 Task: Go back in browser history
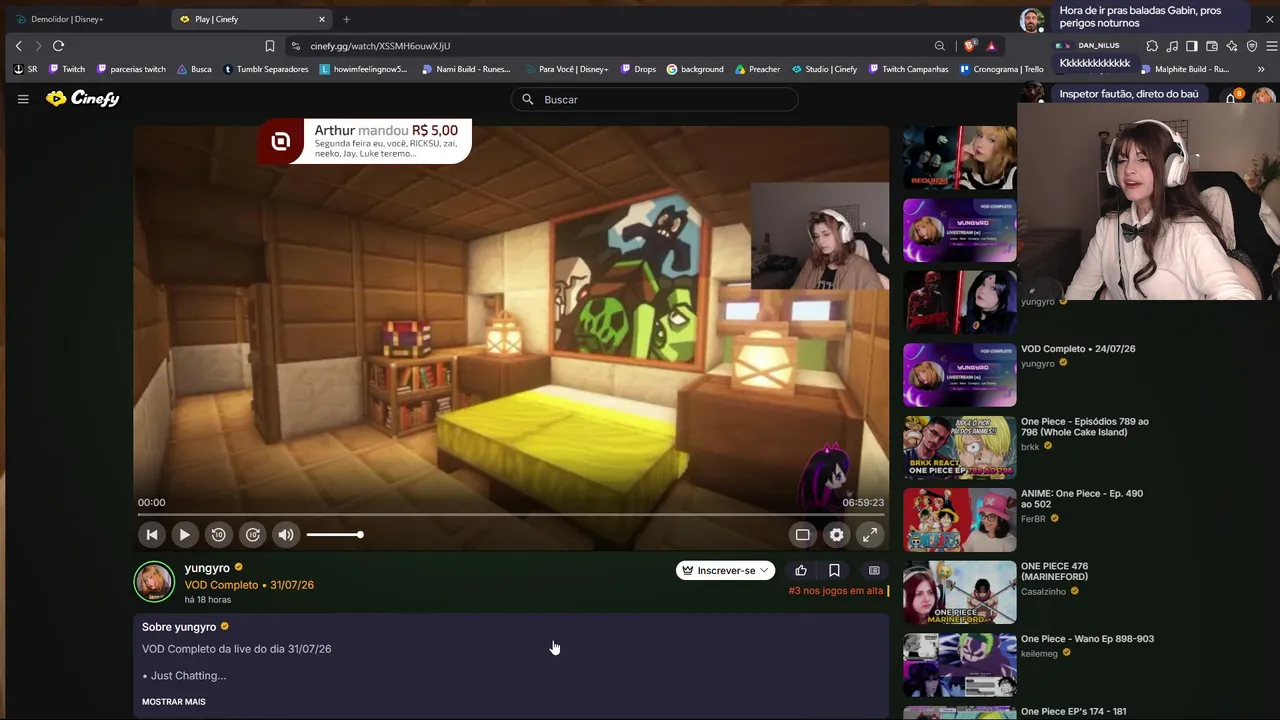[18, 46]
